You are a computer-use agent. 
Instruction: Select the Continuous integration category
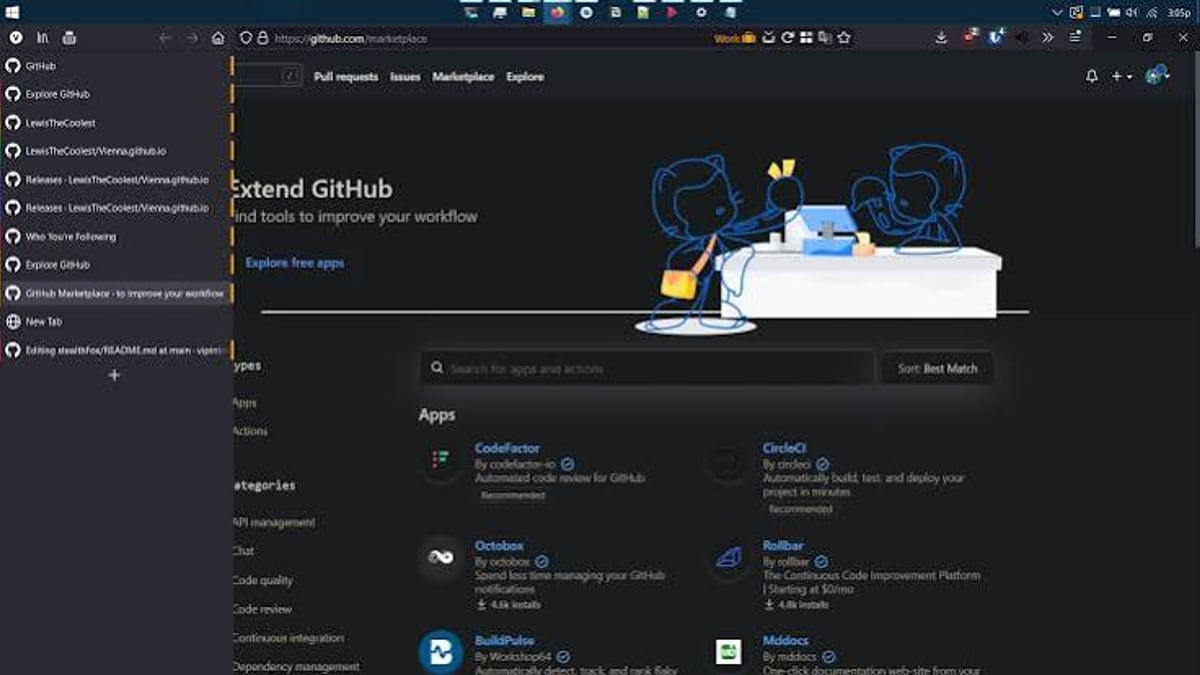(x=289, y=638)
